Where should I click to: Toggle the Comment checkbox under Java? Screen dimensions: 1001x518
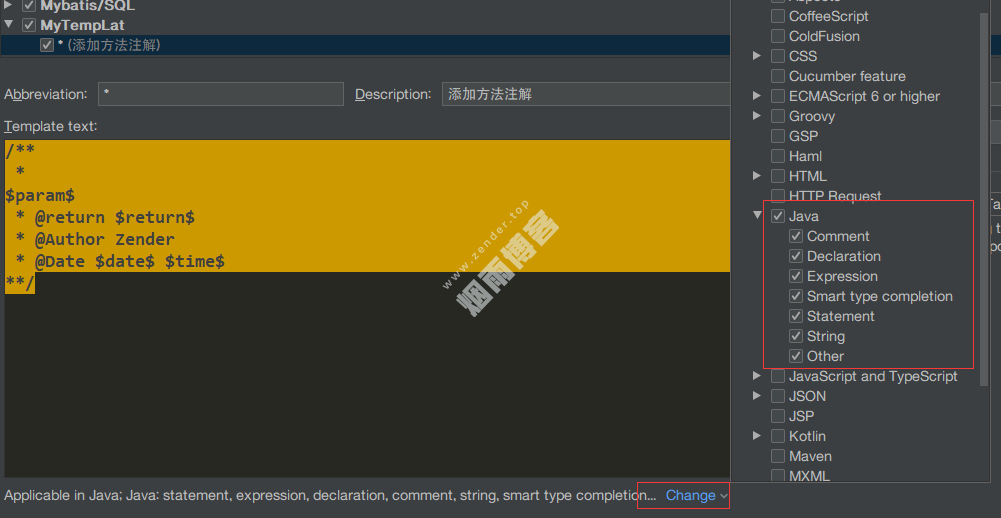click(x=796, y=236)
